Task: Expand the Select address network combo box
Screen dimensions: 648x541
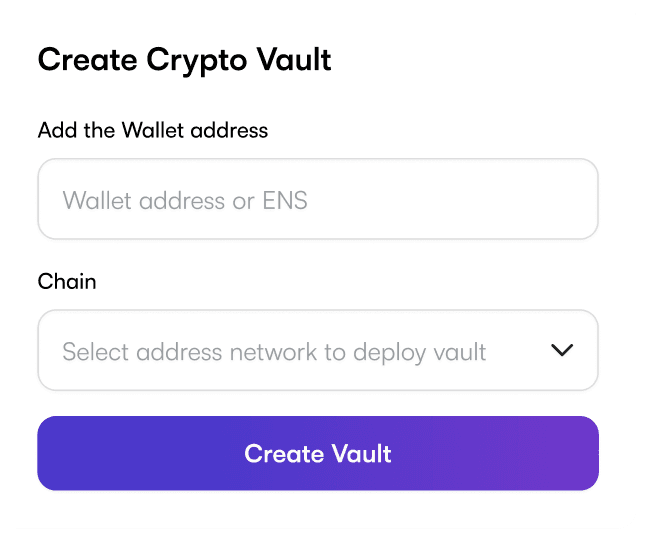Action: (x=317, y=350)
